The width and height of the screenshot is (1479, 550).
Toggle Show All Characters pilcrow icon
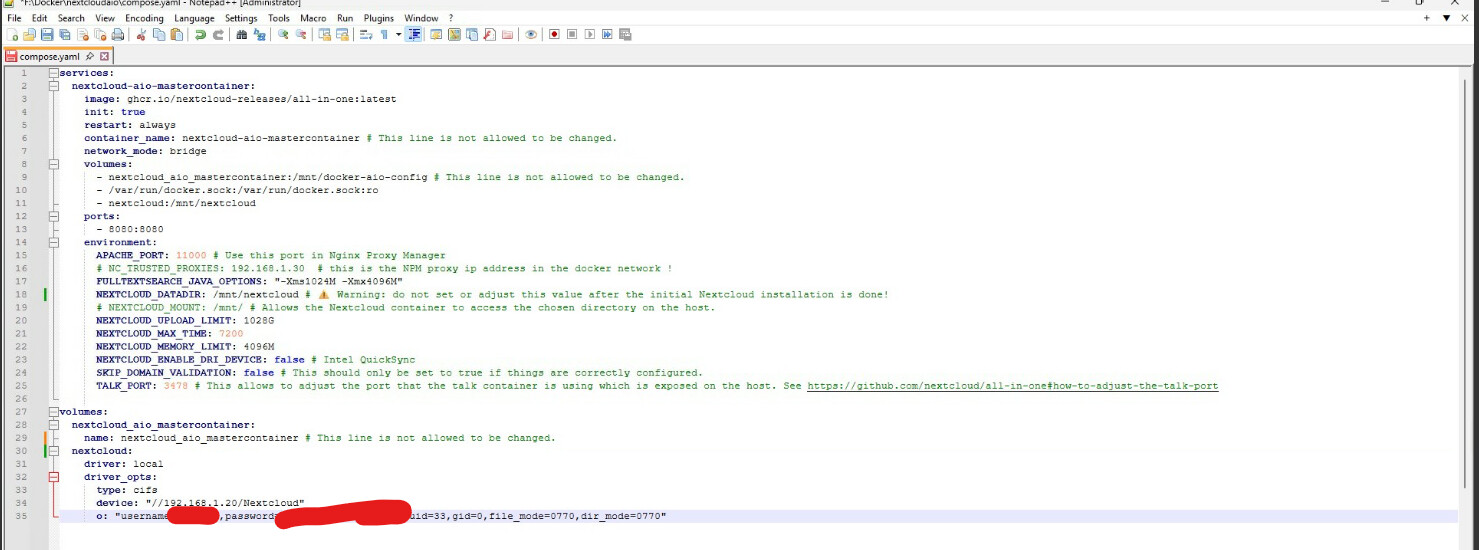pyautogui.click(x=383, y=35)
